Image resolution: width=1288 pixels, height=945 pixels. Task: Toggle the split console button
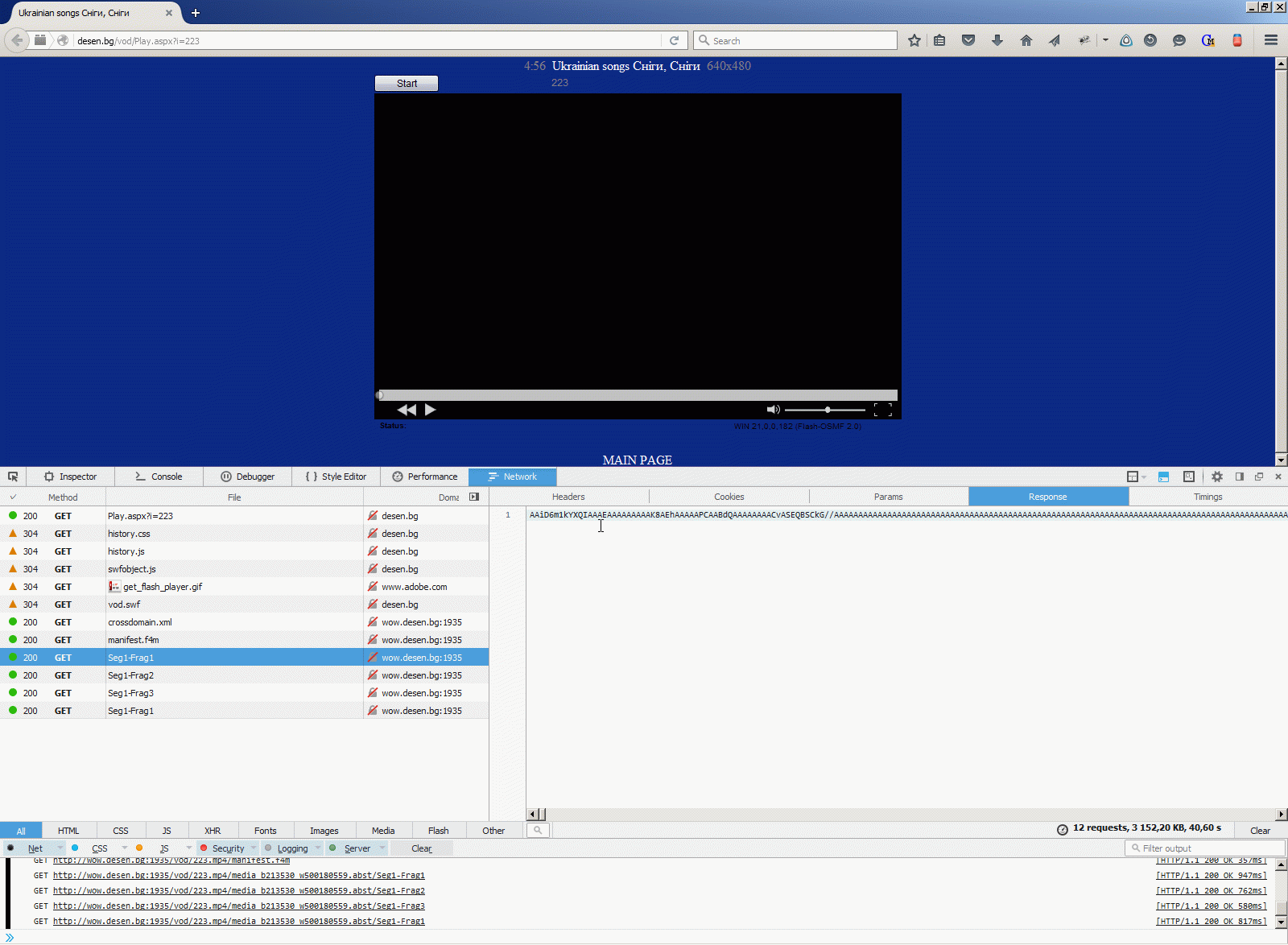(x=1163, y=477)
